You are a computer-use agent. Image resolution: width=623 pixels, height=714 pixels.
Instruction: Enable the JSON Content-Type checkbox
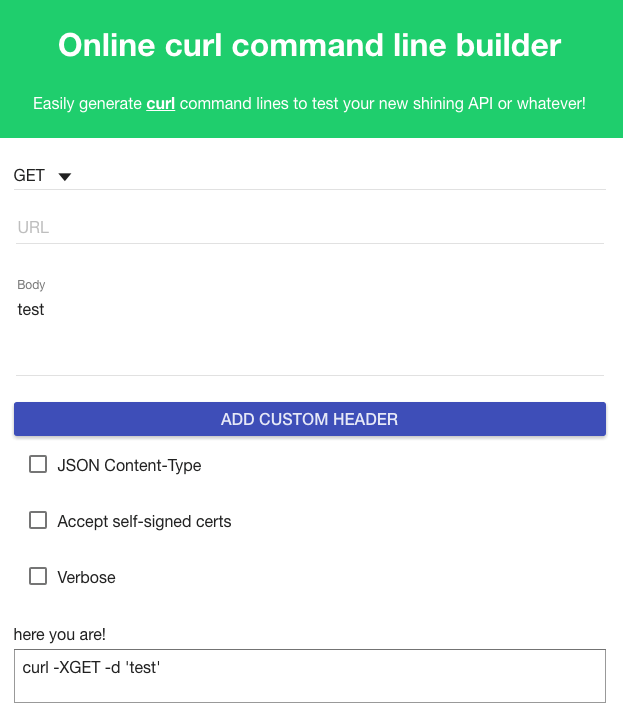click(x=38, y=464)
